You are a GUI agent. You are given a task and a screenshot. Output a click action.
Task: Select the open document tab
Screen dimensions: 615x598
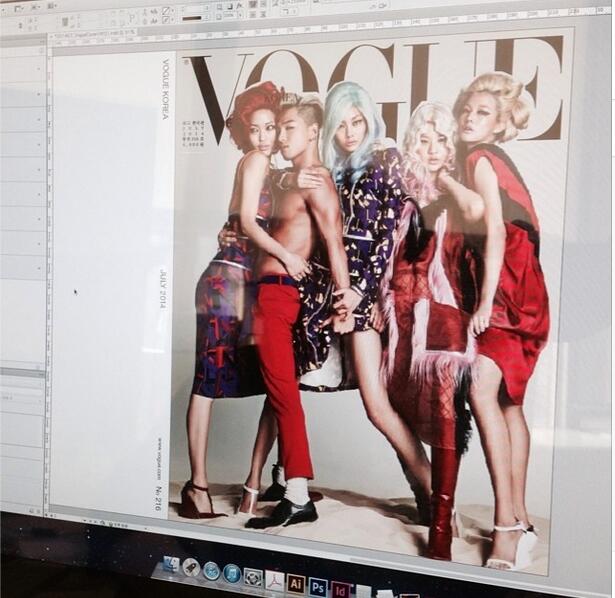point(95,35)
